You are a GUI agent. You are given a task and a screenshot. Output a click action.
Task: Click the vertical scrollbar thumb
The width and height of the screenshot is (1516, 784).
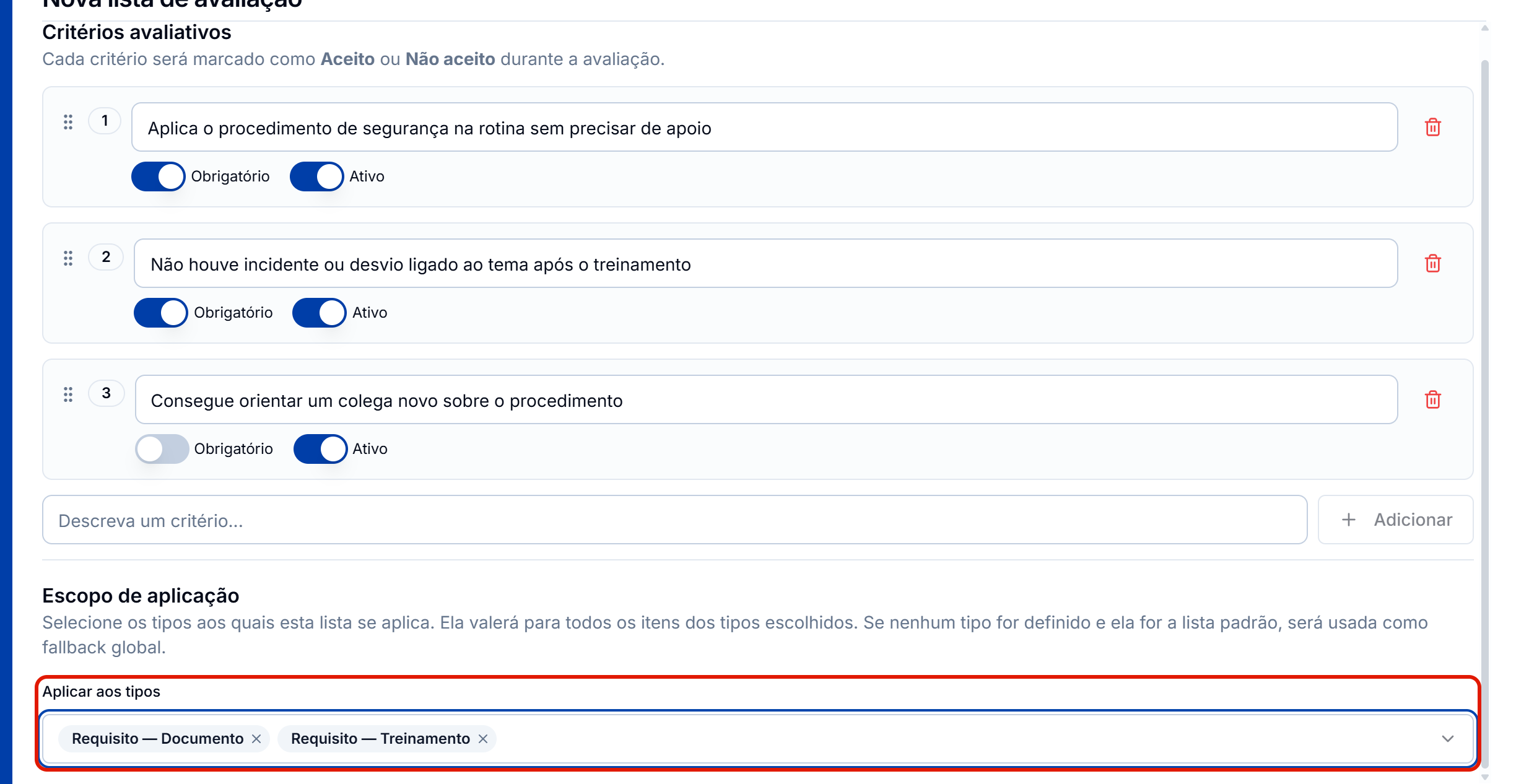(1484, 415)
